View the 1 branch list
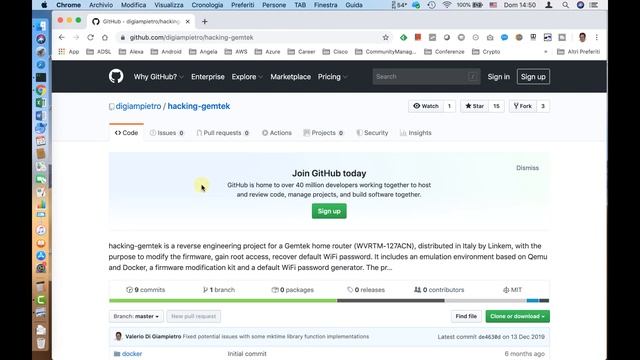Viewport: 640px width, 360px height. (x=219, y=290)
